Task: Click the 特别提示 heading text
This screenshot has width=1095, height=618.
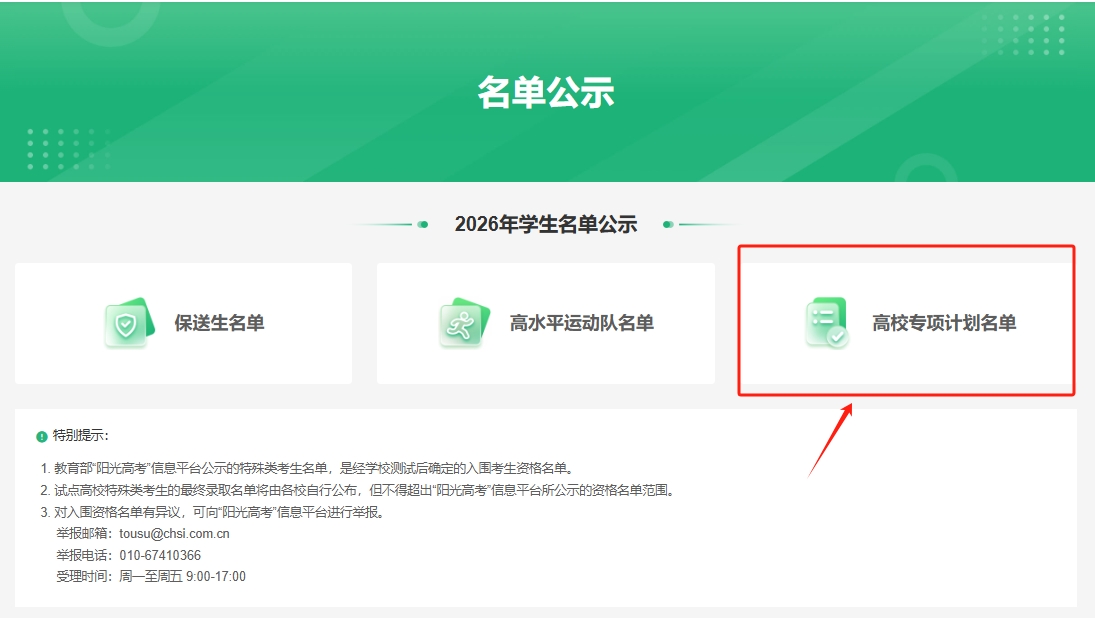Action: click(x=81, y=436)
